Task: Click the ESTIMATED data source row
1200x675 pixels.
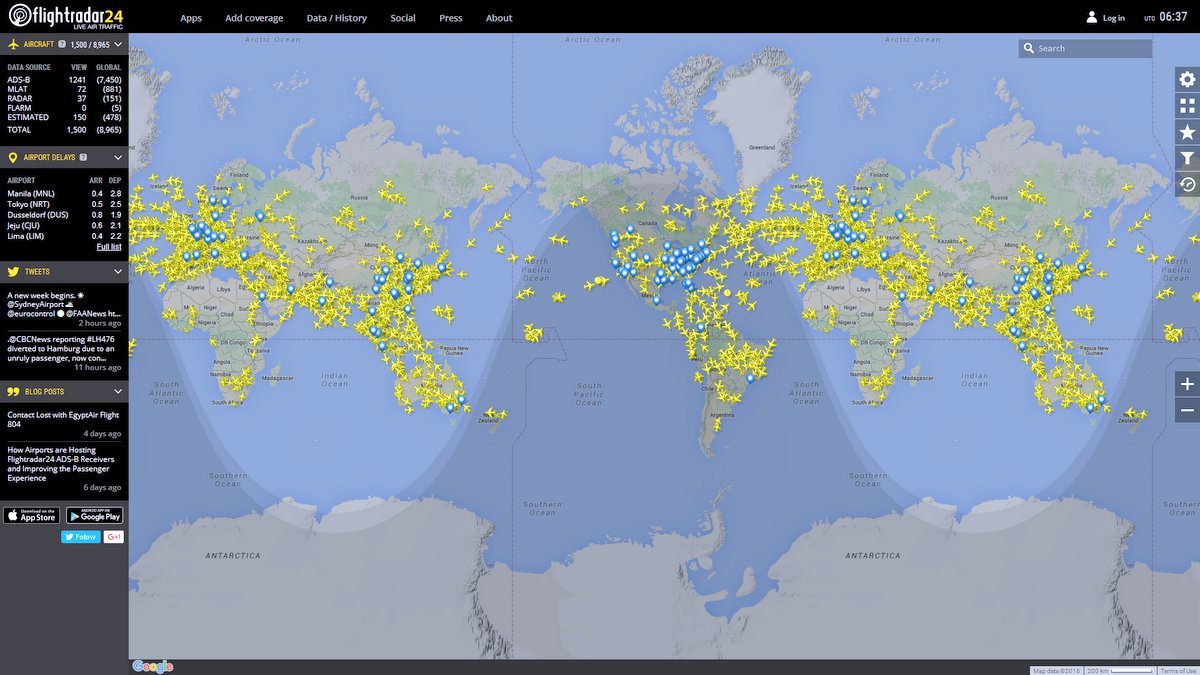Action: (64, 117)
